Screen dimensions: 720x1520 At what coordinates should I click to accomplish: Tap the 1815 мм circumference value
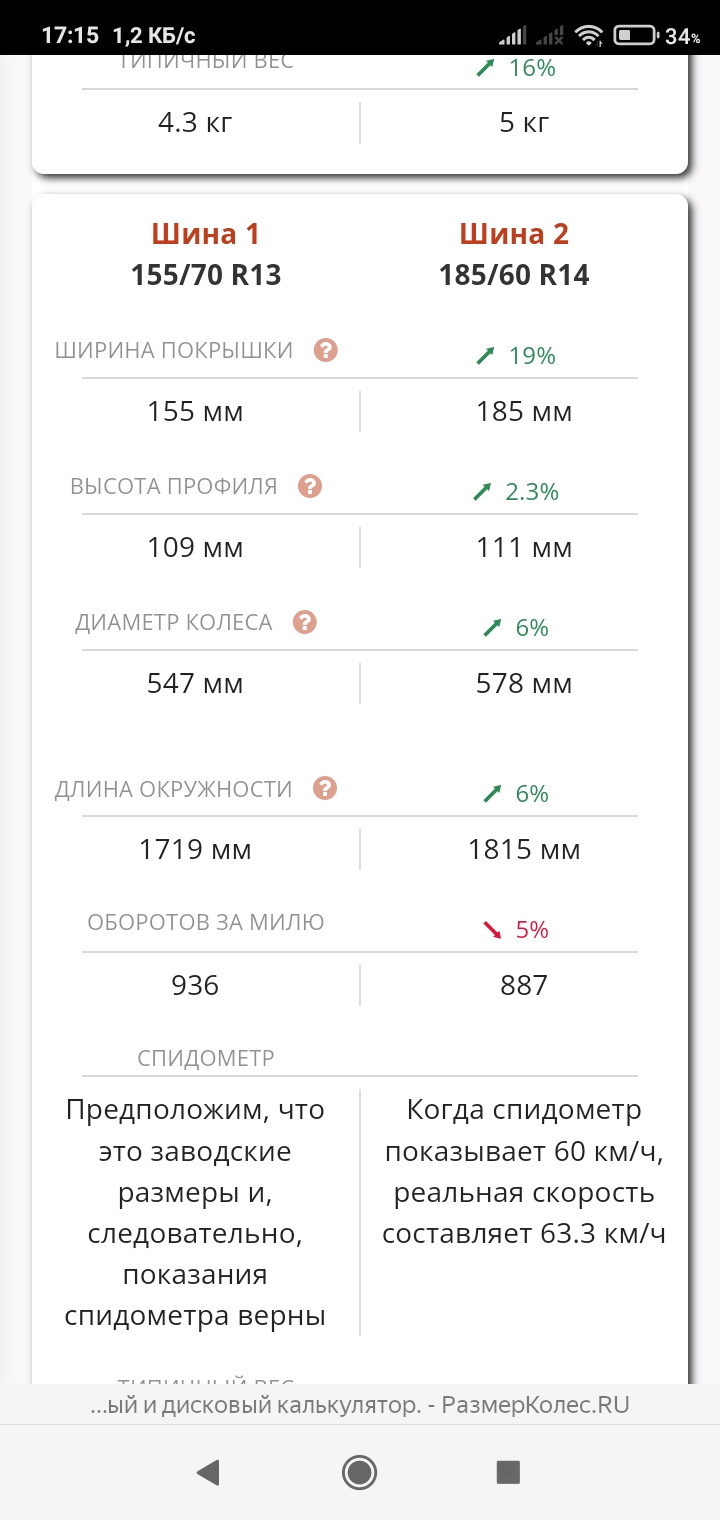[524, 850]
